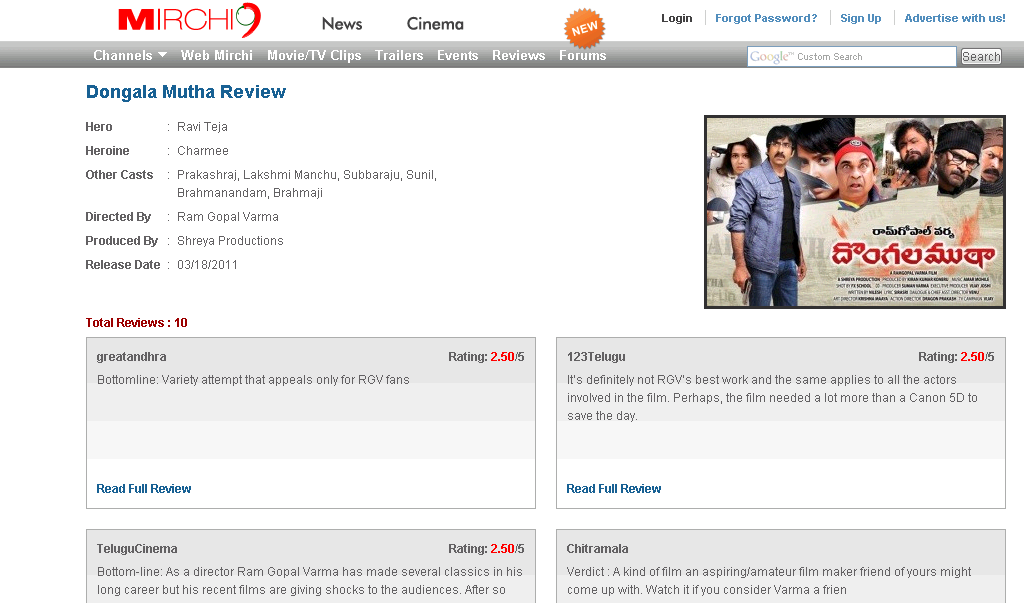Navigate to the Events section

[457, 56]
